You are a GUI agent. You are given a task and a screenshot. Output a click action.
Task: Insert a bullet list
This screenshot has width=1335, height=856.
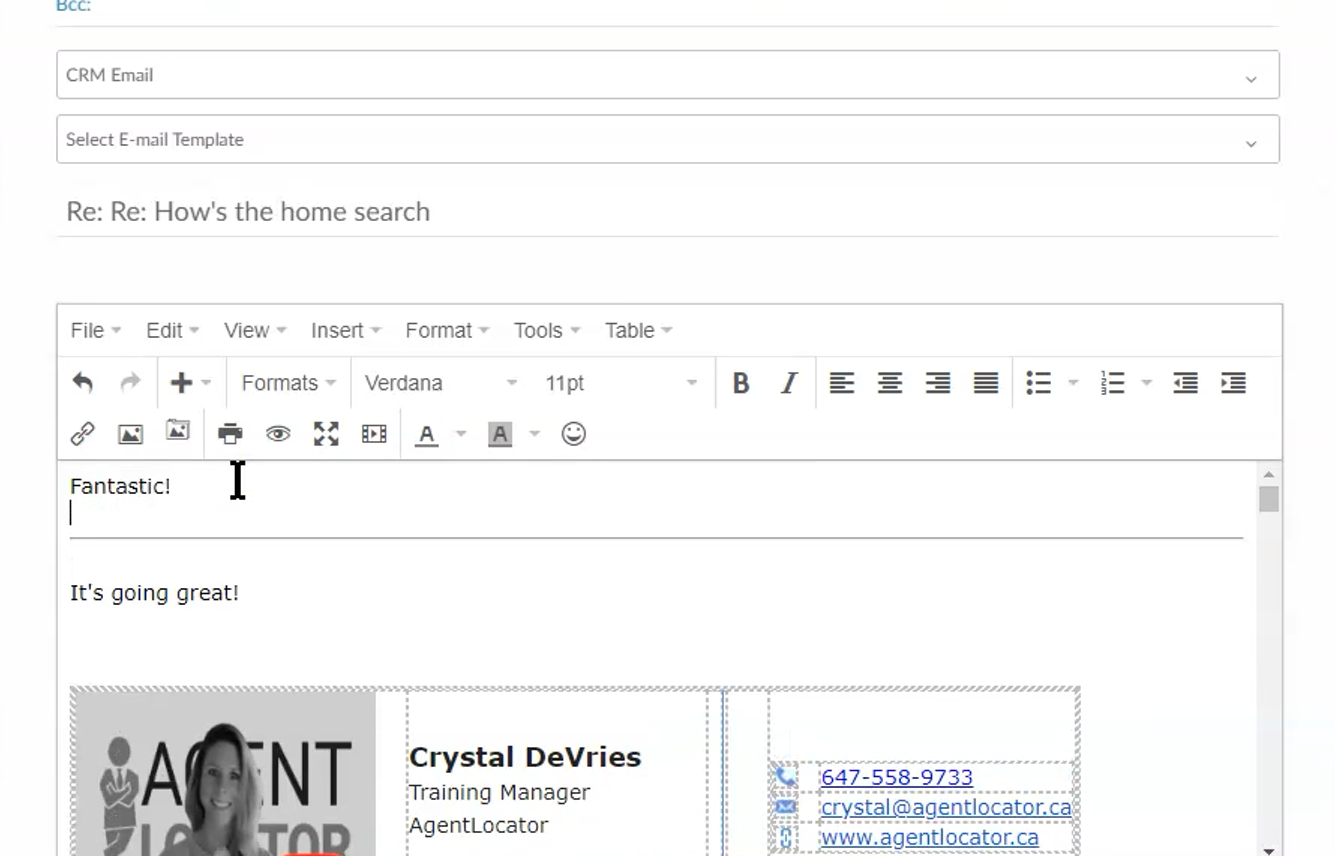click(x=1039, y=383)
